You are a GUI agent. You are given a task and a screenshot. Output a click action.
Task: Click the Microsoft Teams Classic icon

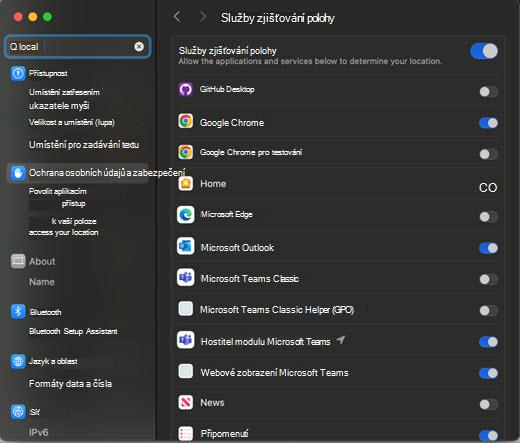[x=186, y=277]
